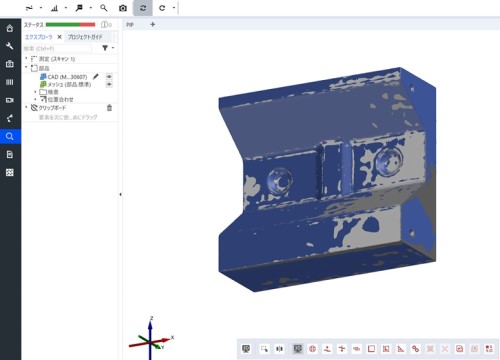Empty the clipboard with the trash icon
The width and height of the screenshot is (500, 360).
click(x=109, y=108)
